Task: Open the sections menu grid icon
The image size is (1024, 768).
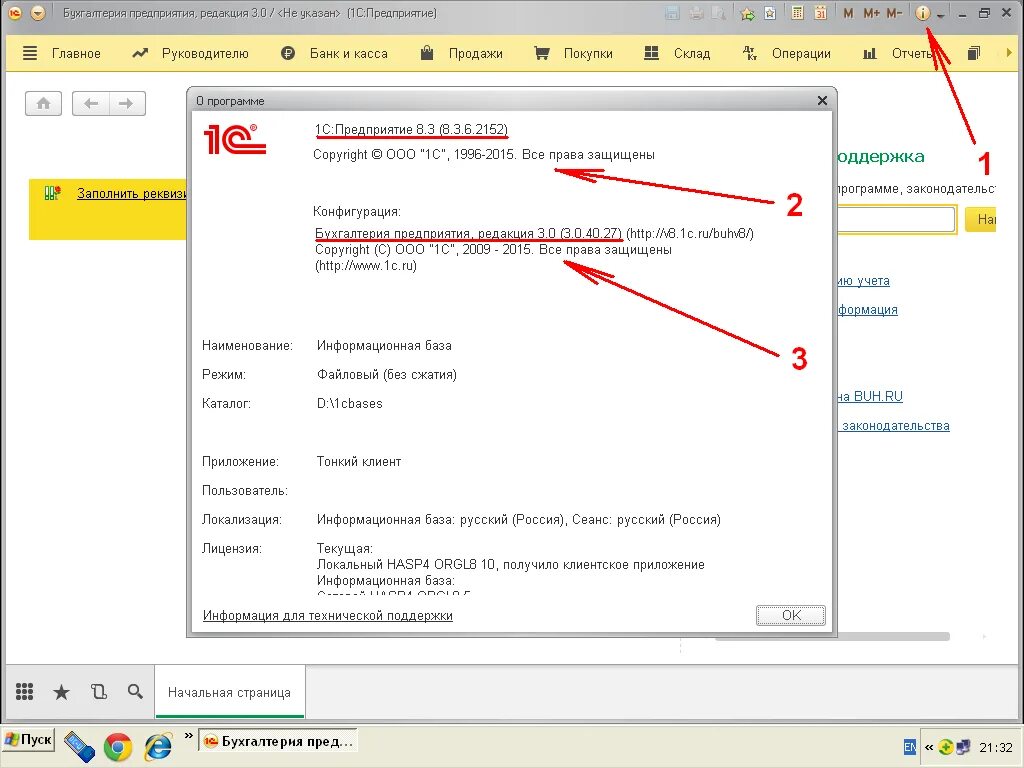Action: click(x=24, y=692)
